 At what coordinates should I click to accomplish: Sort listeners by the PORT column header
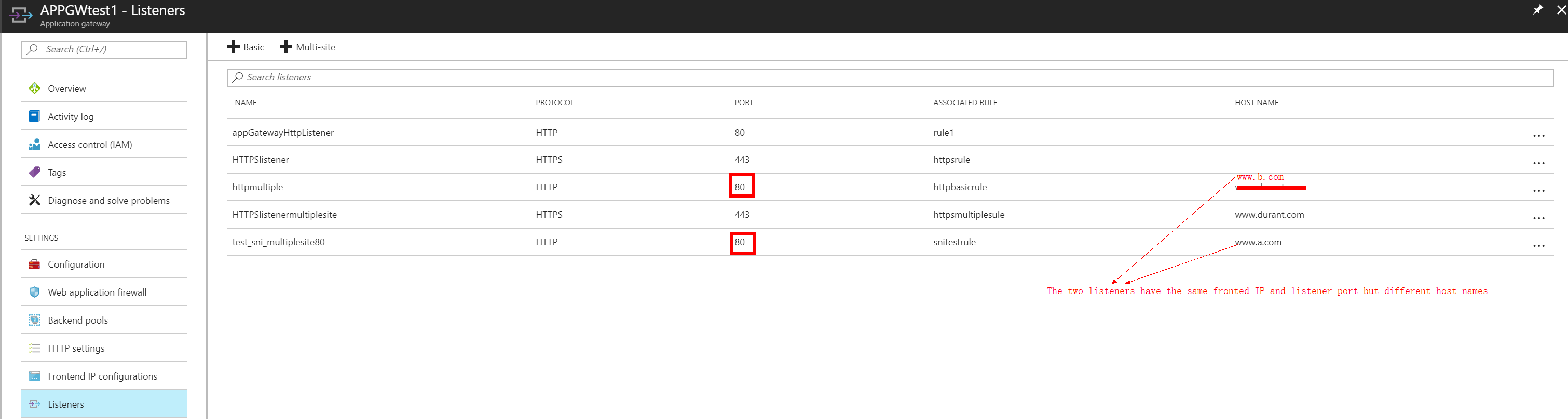[x=743, y=102]
